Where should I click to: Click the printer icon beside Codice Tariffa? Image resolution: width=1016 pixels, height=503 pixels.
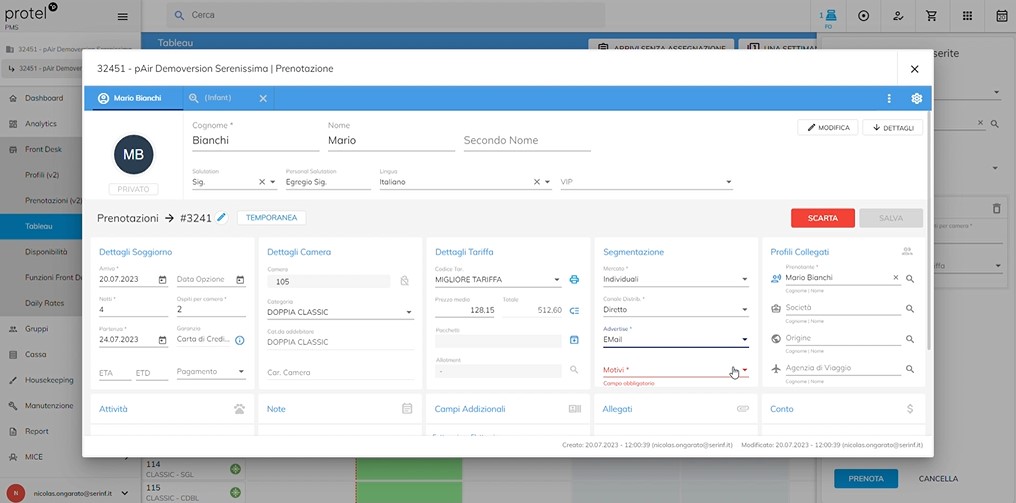574,280
